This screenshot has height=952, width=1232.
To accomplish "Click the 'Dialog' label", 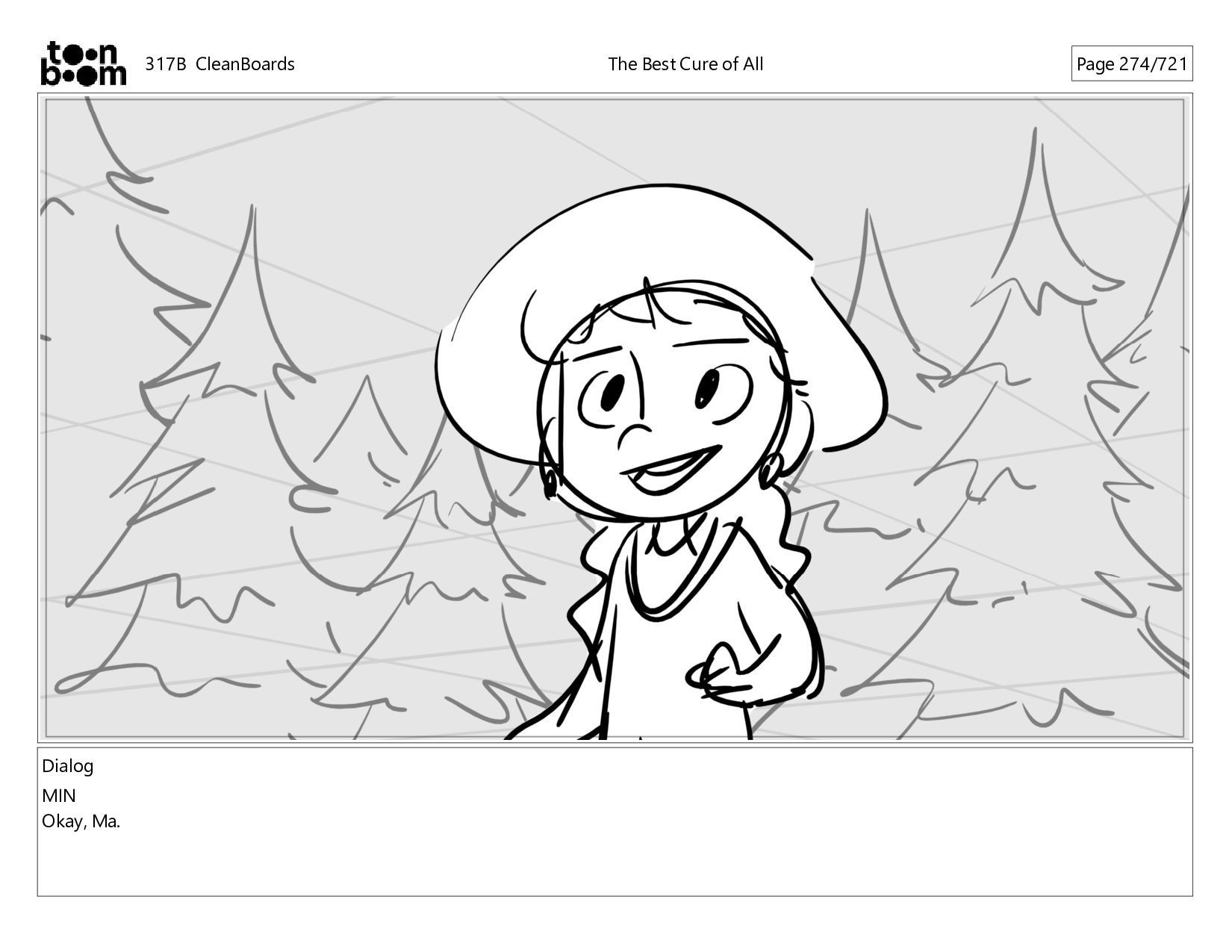I will [67, 766].
